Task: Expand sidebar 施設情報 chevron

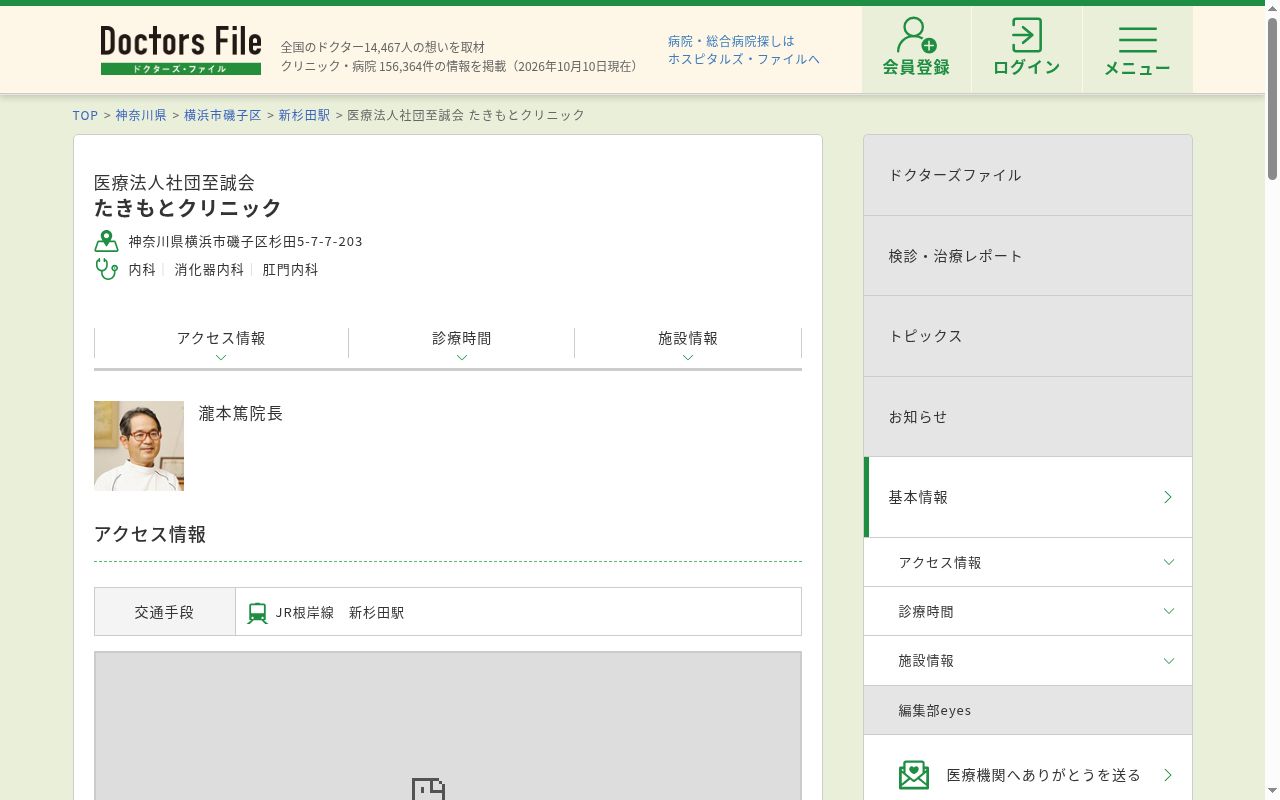Action: tap(1169, 661)
